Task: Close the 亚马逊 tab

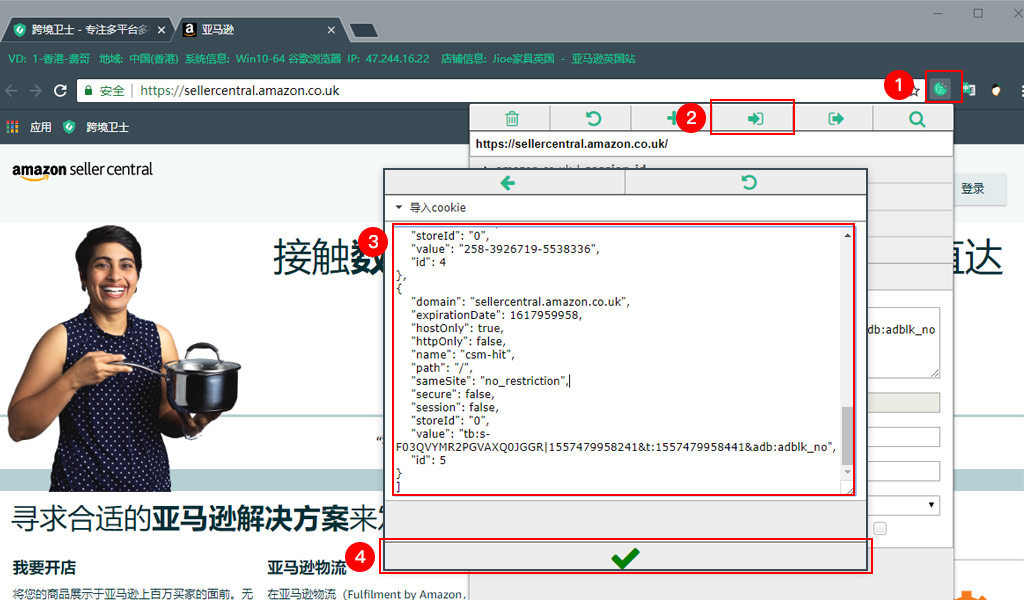Action: (x=331, y=30)
